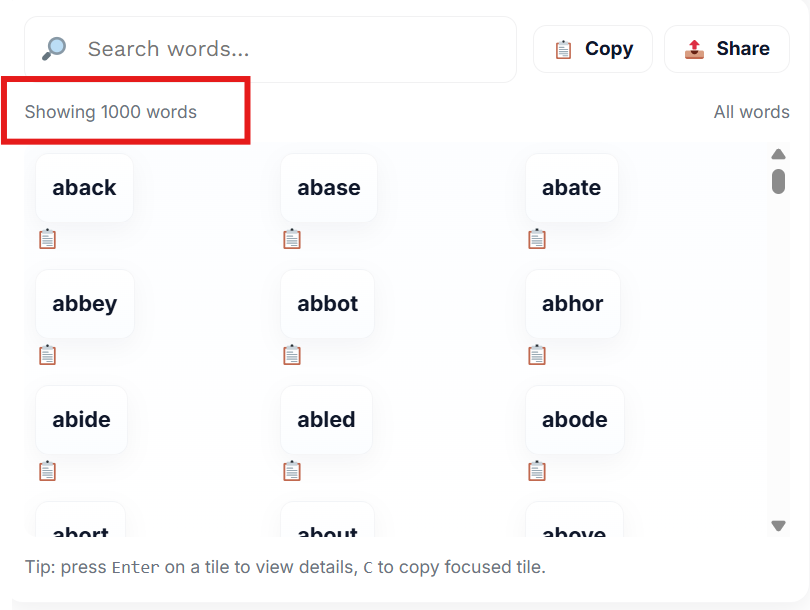Click the clipboard icon beneath 'abbot'
Image resolution: width=810 pixels, height=610 pixels.
click(x=292, y=355)
